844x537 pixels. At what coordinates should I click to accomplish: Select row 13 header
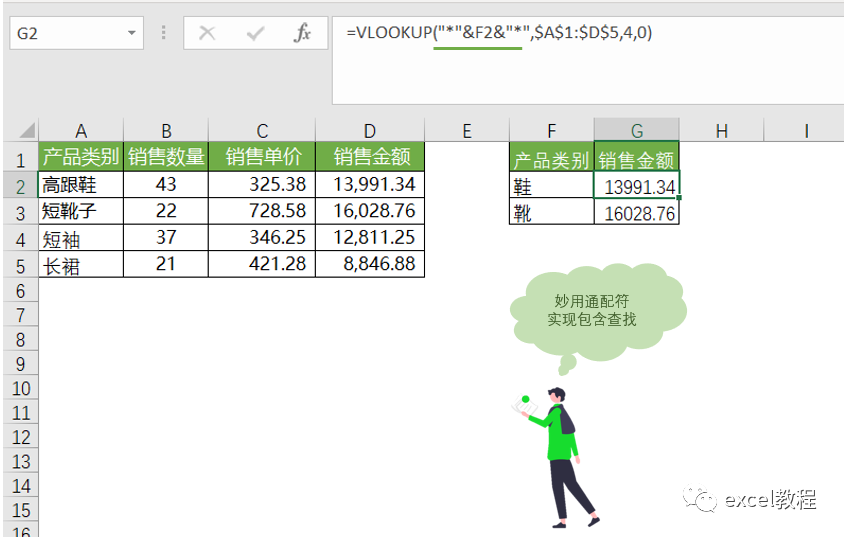pos(20,461)
